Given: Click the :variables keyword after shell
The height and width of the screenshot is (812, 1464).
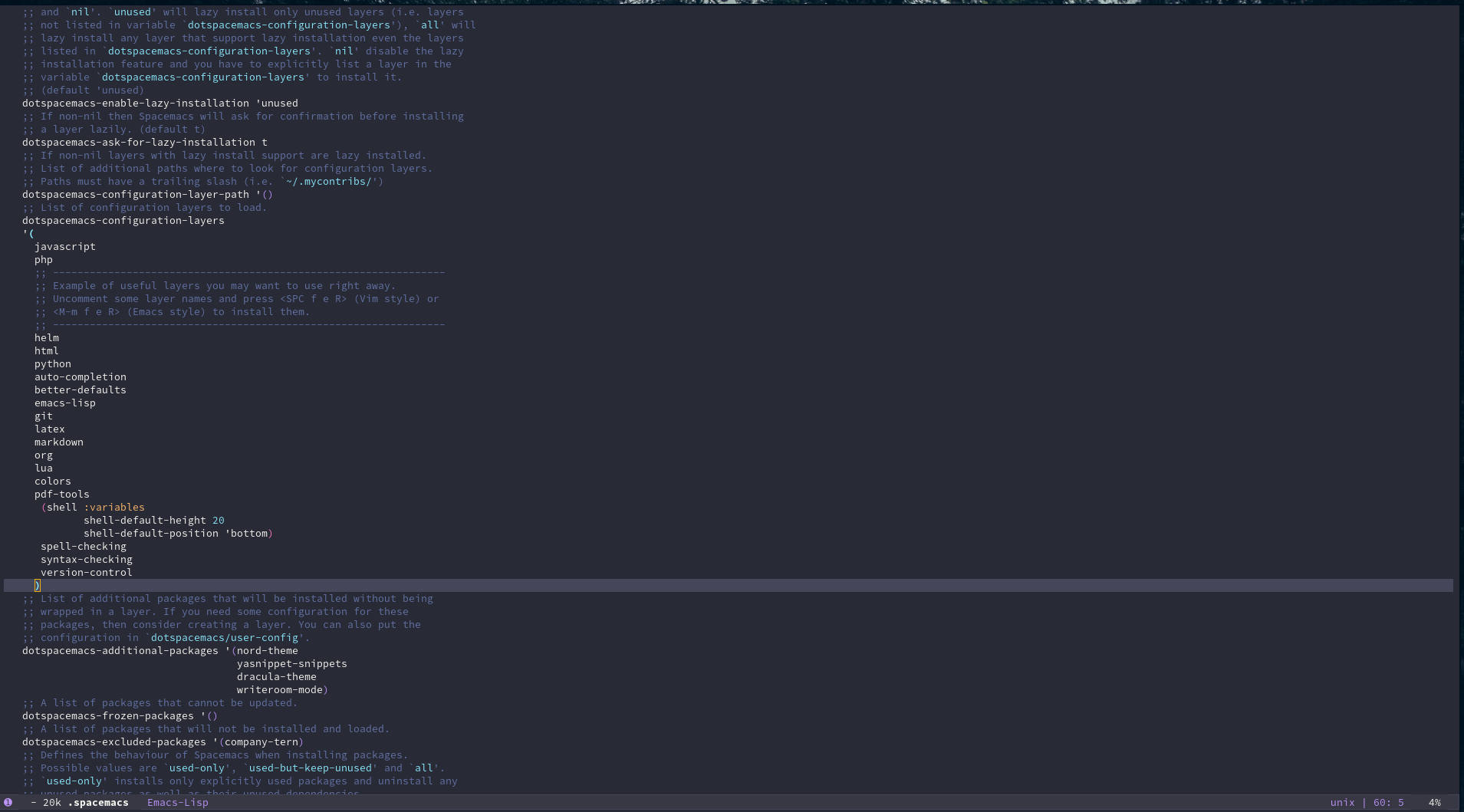Looking at the screenshot, I should [x=114, y=507].
